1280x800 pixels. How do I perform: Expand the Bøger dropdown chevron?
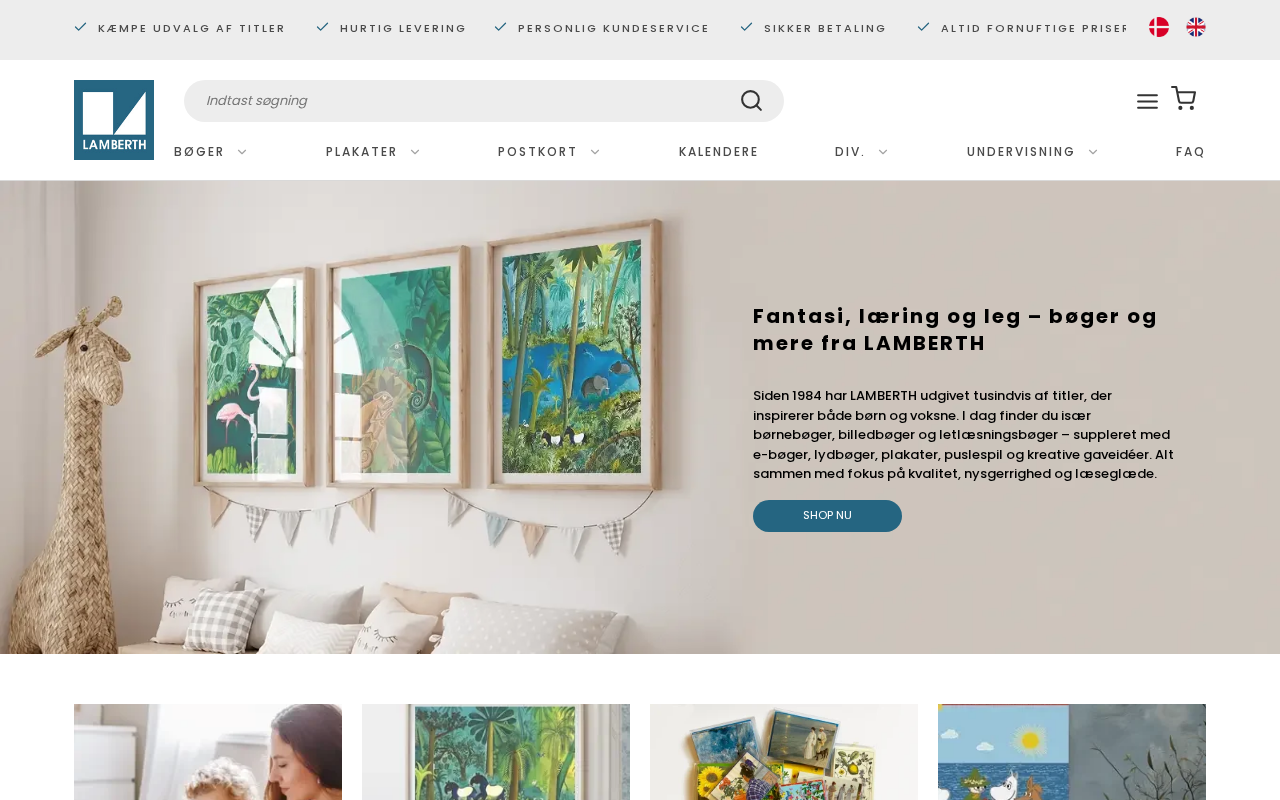(x=242, y=152)
